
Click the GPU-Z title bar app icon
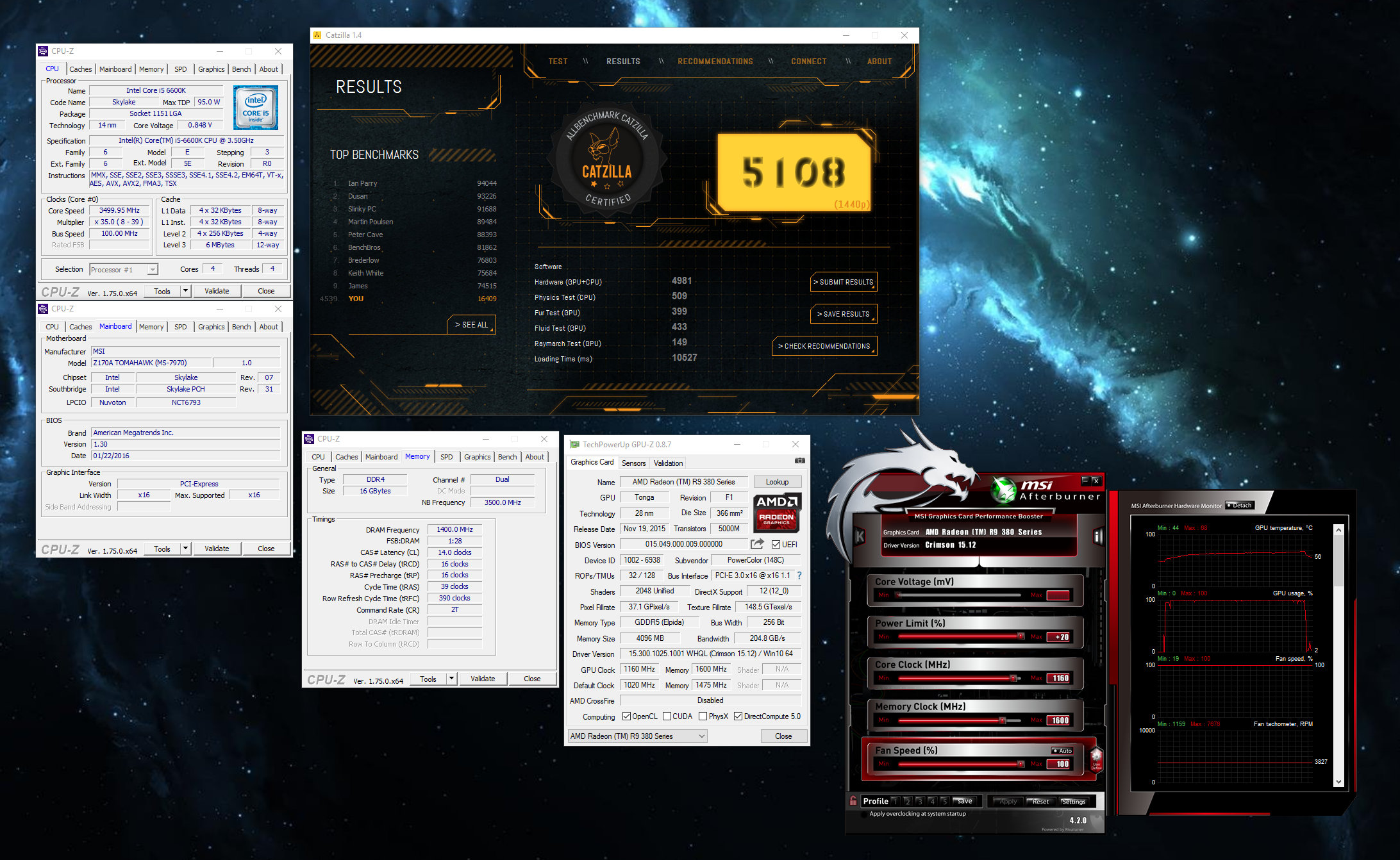click(x=574, y=444)
